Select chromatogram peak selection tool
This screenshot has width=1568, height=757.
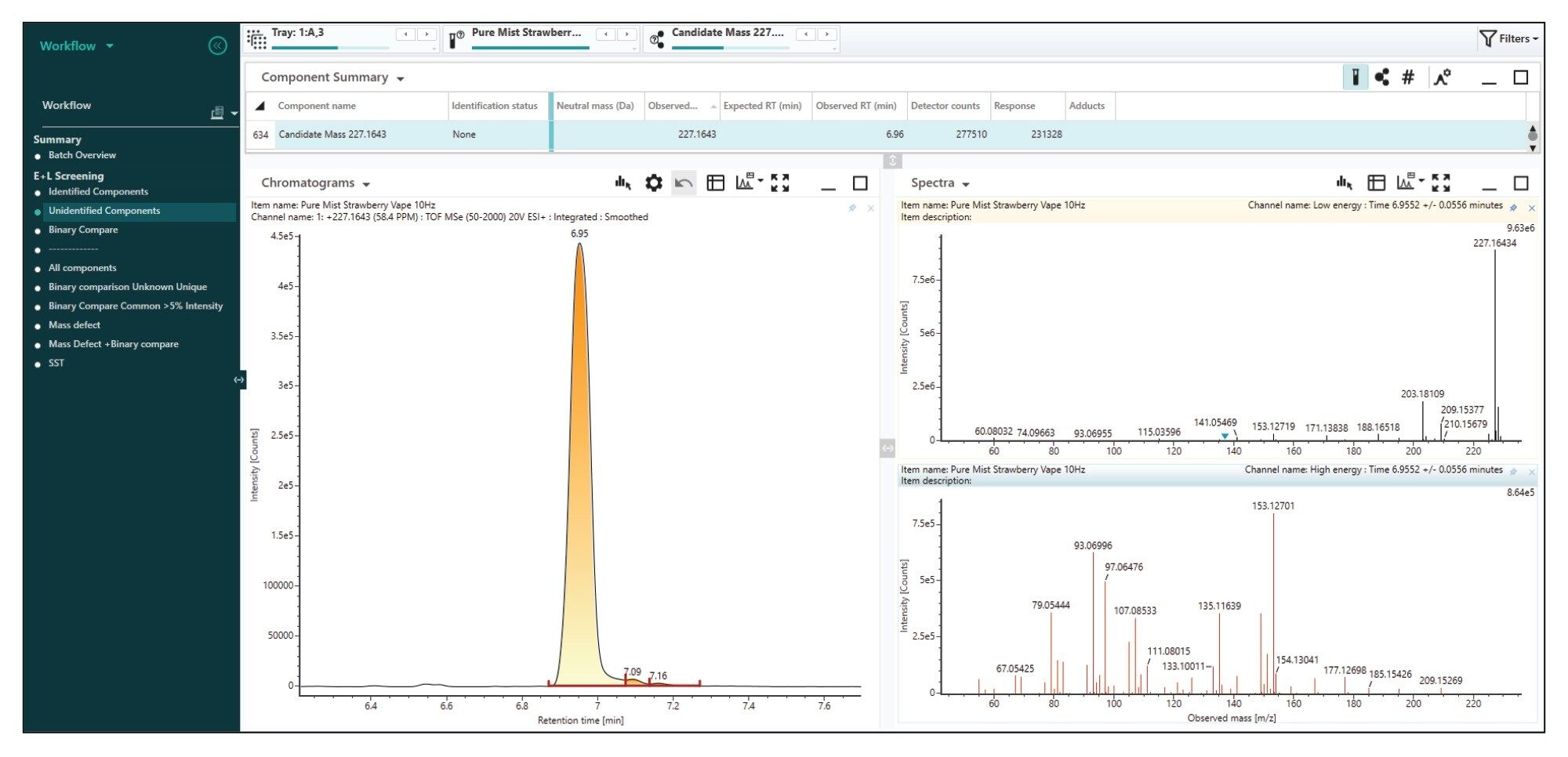click(x=623, y=183)
